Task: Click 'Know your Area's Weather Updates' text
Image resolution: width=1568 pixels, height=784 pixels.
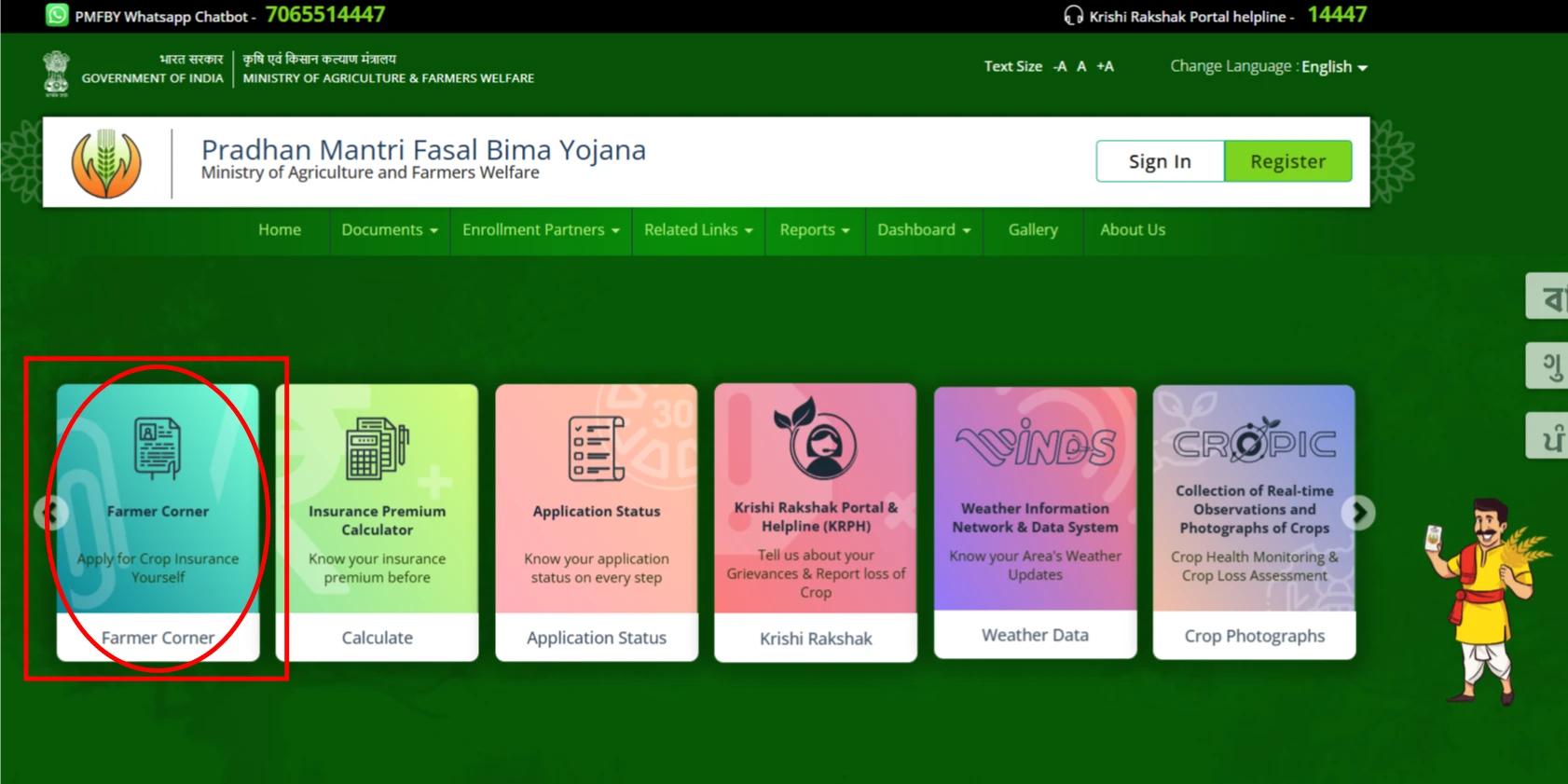Action: [1035, 565]
